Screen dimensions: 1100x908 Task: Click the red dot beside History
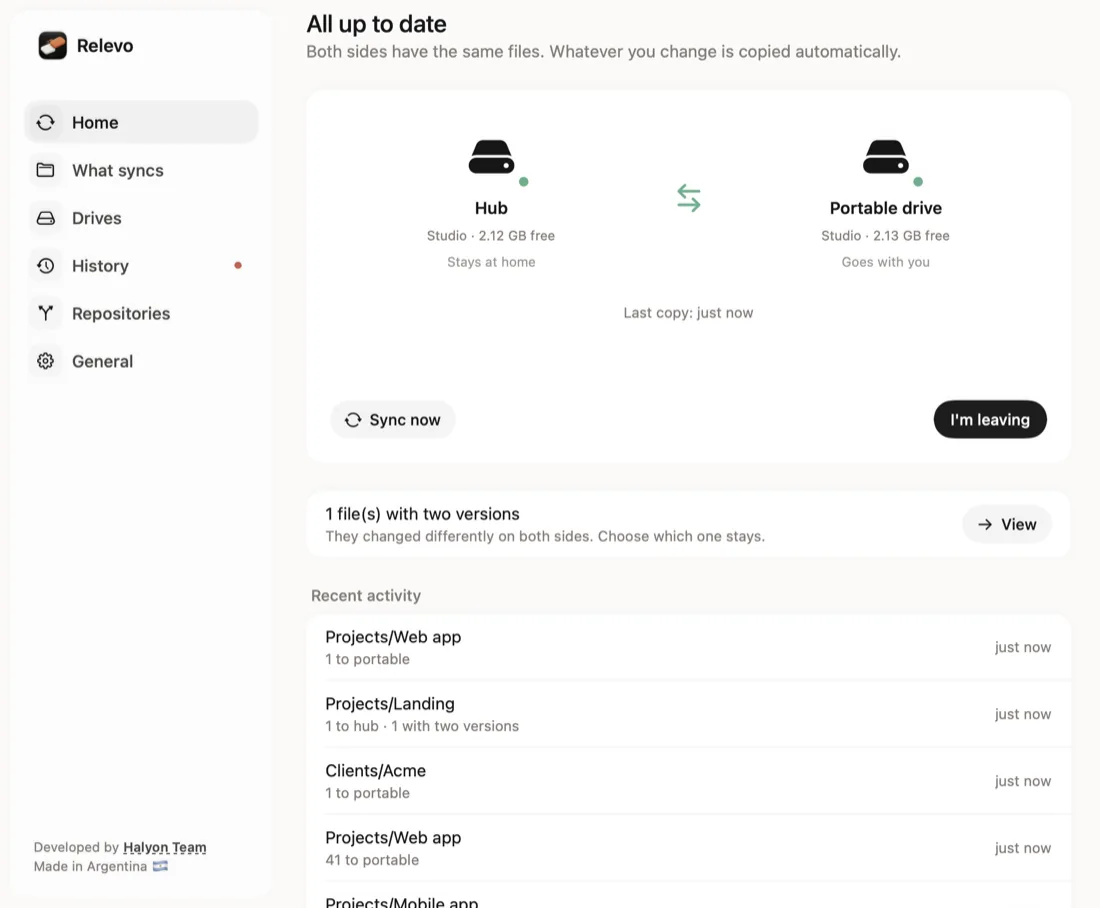point(238,265)
